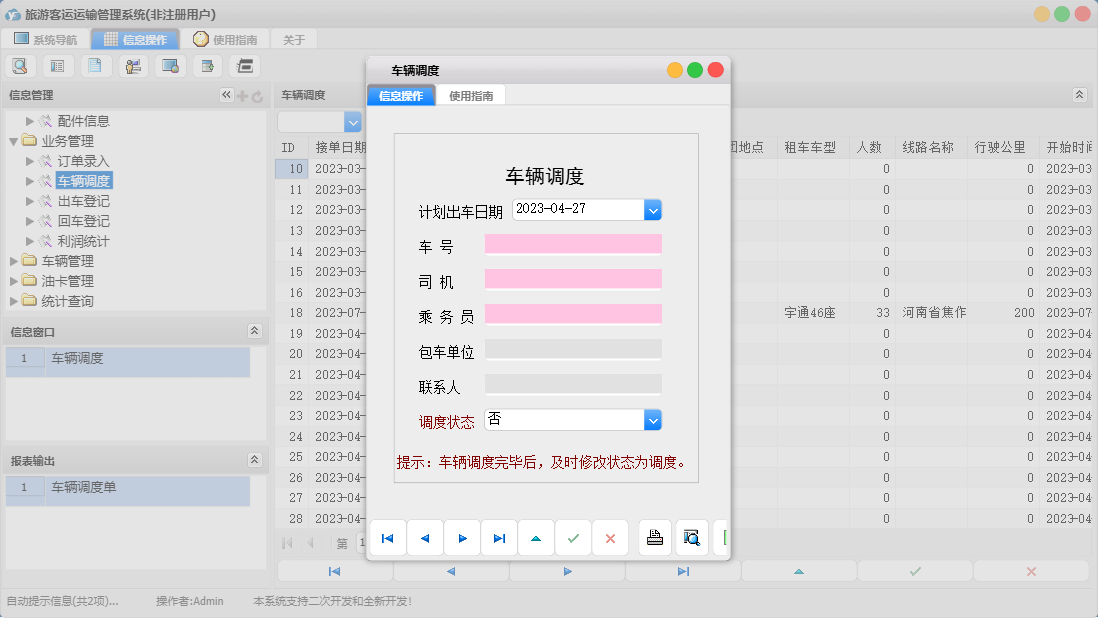The height and width of the screenshot is (618, 1098).
Task: Click the printer icon in the dialog
Action: coord(655,538)
